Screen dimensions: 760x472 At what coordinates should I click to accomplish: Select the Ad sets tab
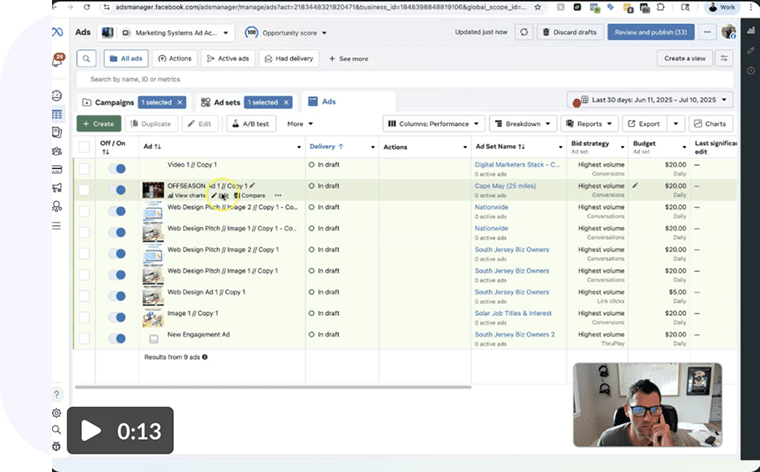pos(219,102)
